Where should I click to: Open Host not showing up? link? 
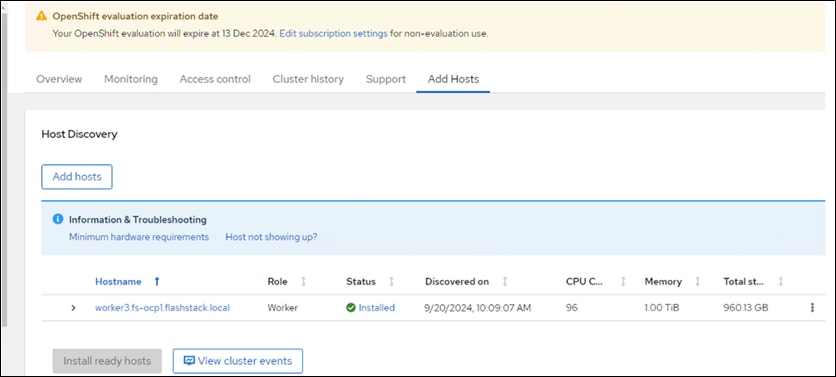(x=271, y=237)
